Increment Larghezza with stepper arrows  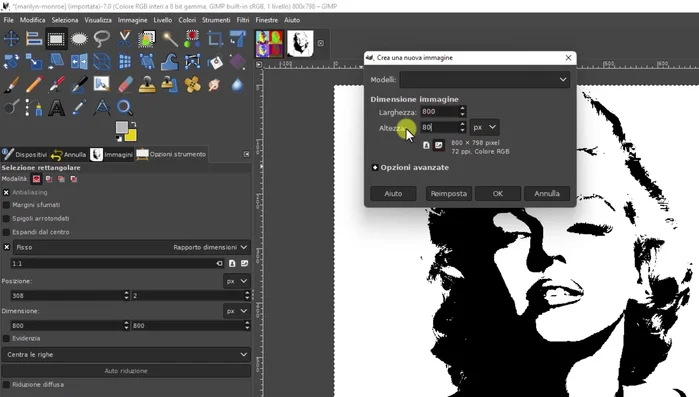pos(462,108)
